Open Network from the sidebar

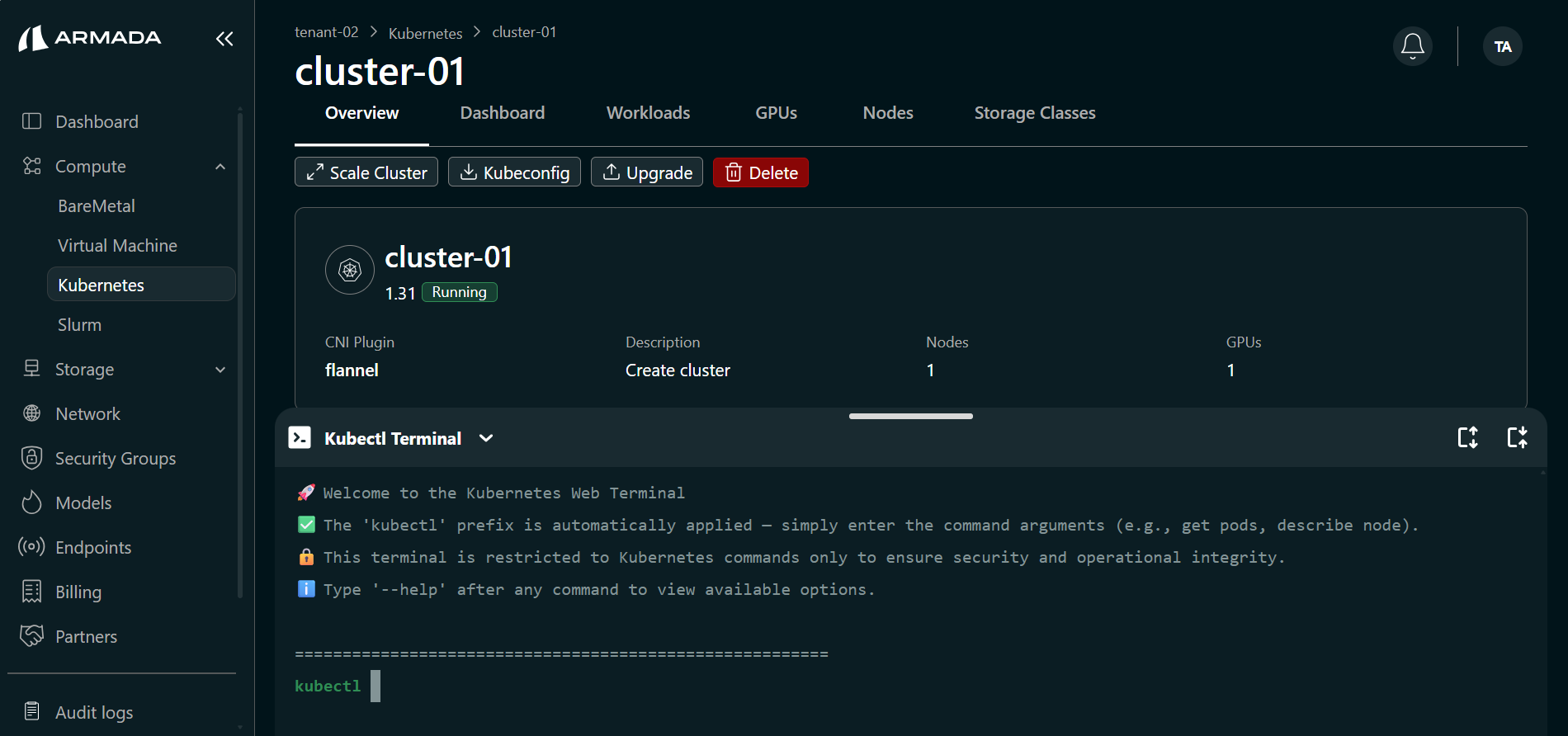pos(87,414)
